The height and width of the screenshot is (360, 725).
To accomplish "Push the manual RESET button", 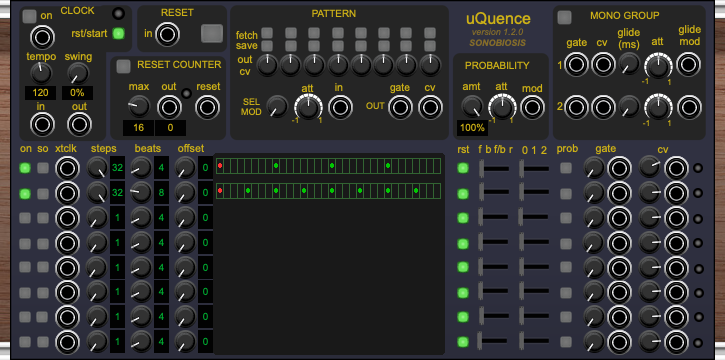I will (x=212, y=33).
